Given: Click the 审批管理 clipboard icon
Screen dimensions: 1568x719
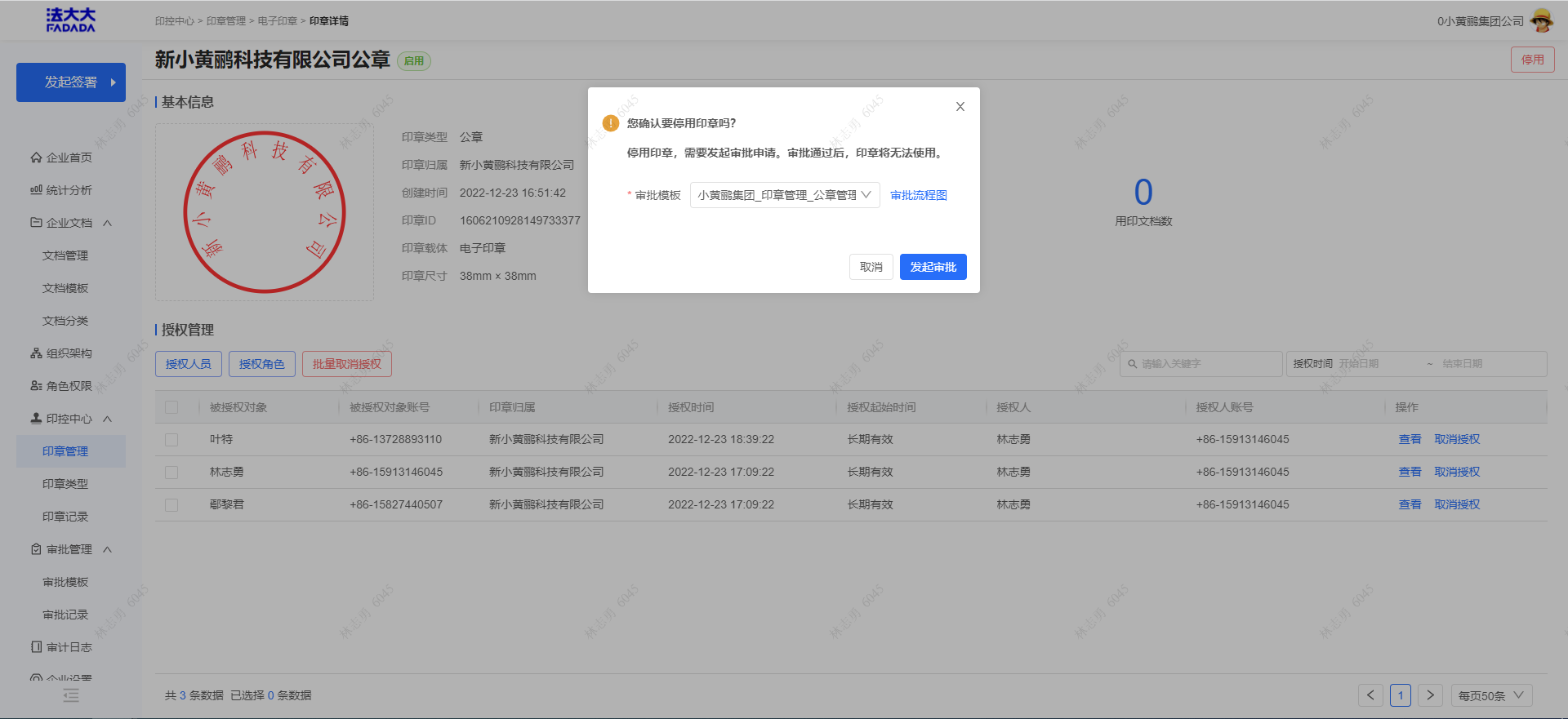Looking at the screenshot, I should pyautogui.click(x=36, y=549).
